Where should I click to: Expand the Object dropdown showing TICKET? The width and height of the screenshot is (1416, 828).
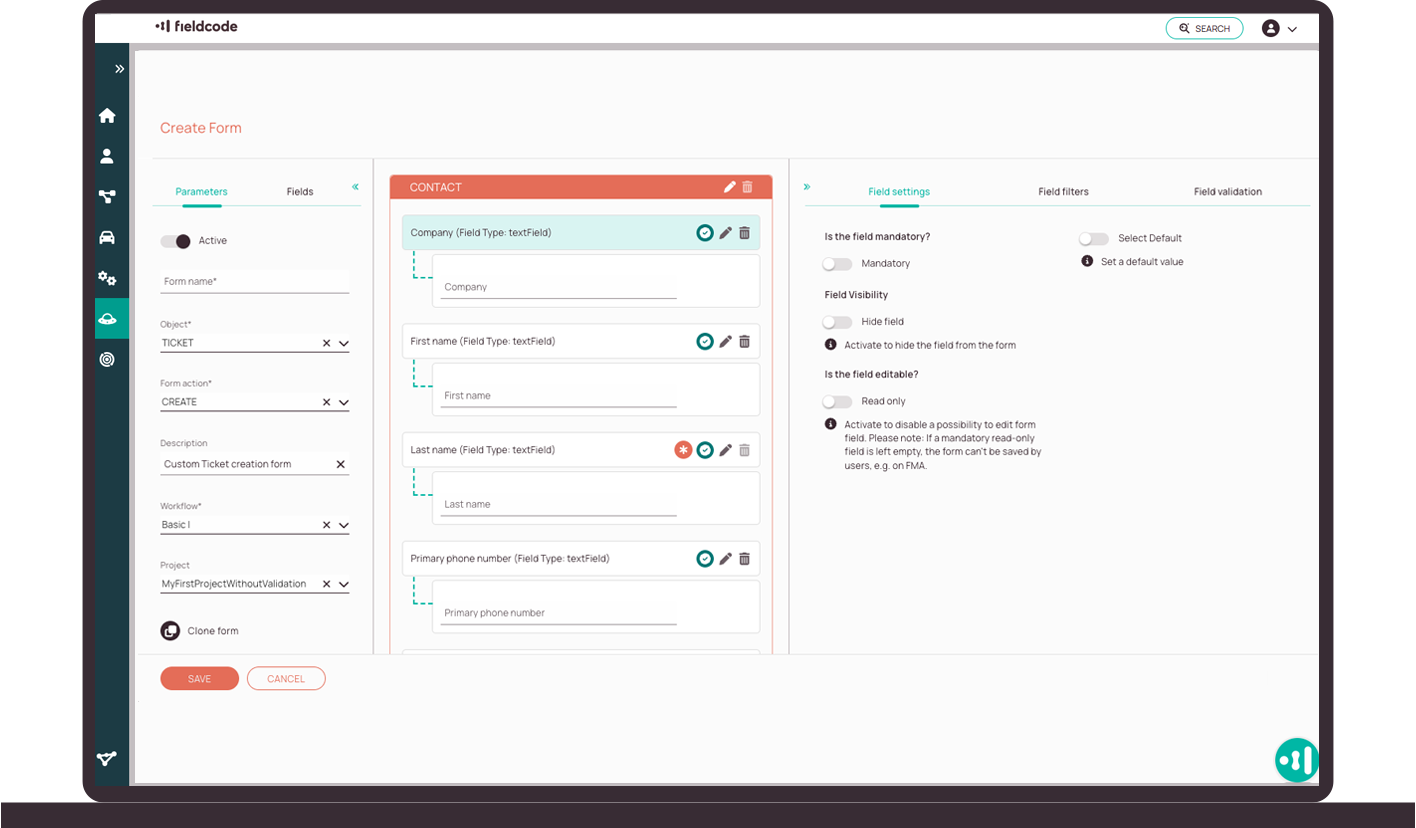(x=344, y=344)
